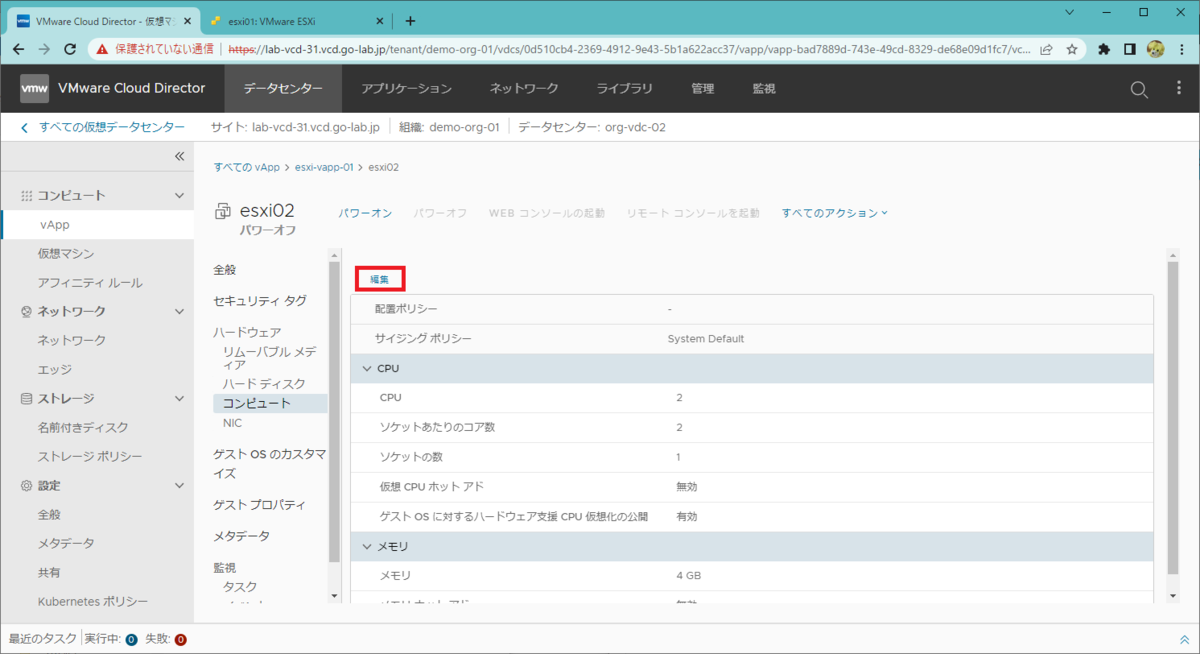The width and height of the screenshot is (1200, 654).
Task: Reload the page with the refresh icon
Action: 71,48
